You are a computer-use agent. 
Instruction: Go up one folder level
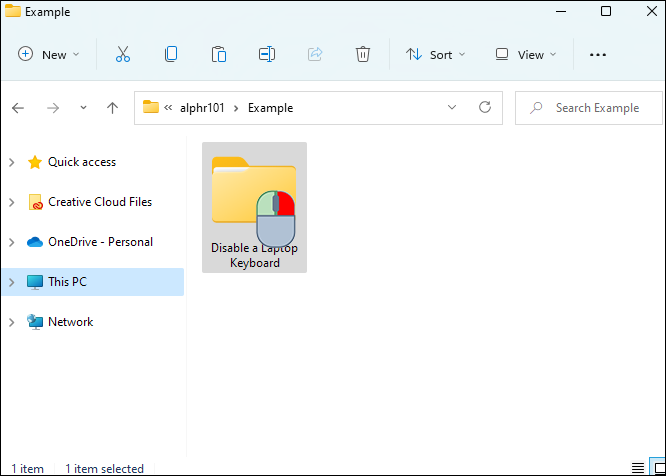(112, 108)
